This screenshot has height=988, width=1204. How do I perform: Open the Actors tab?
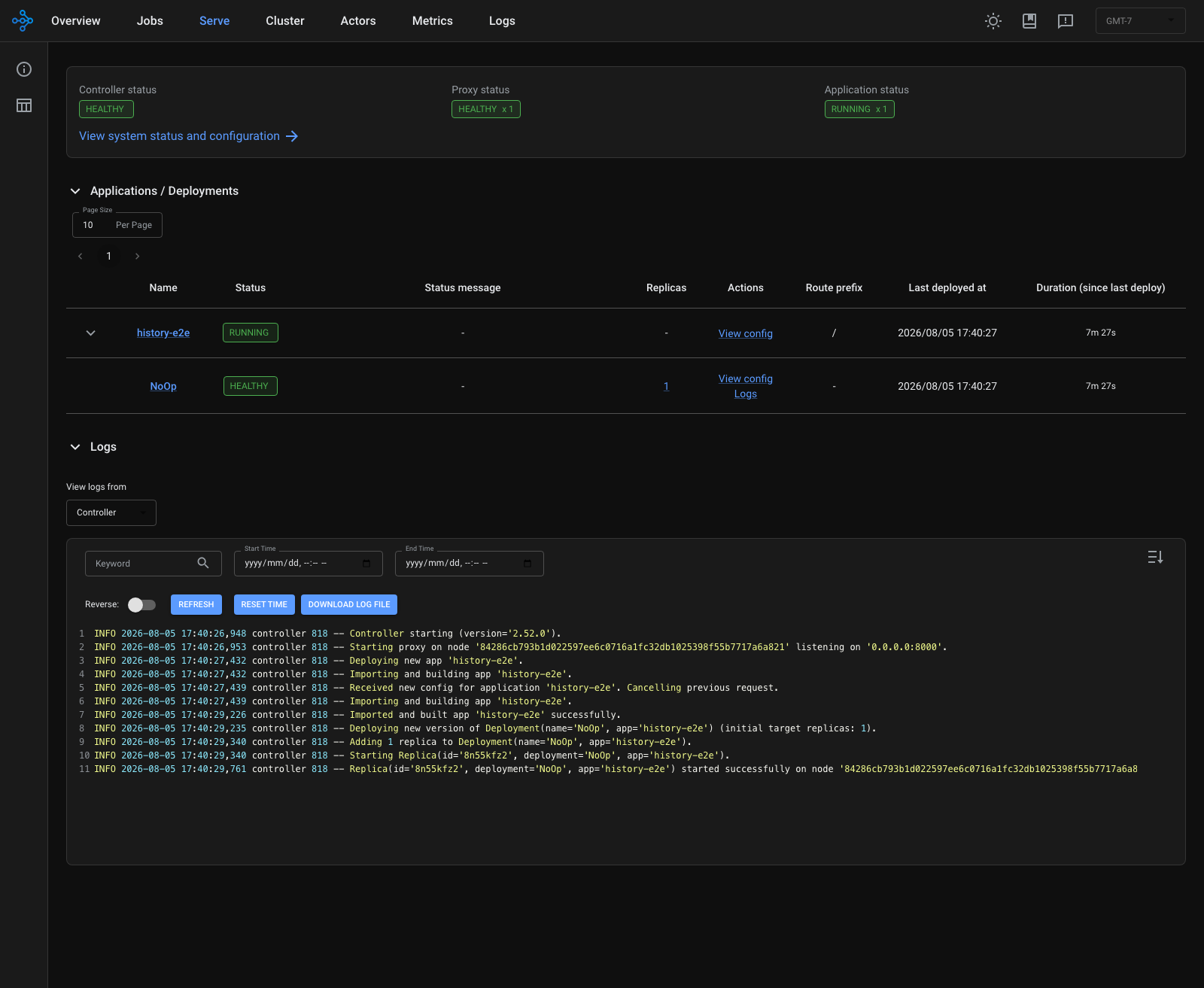[358, 21]
